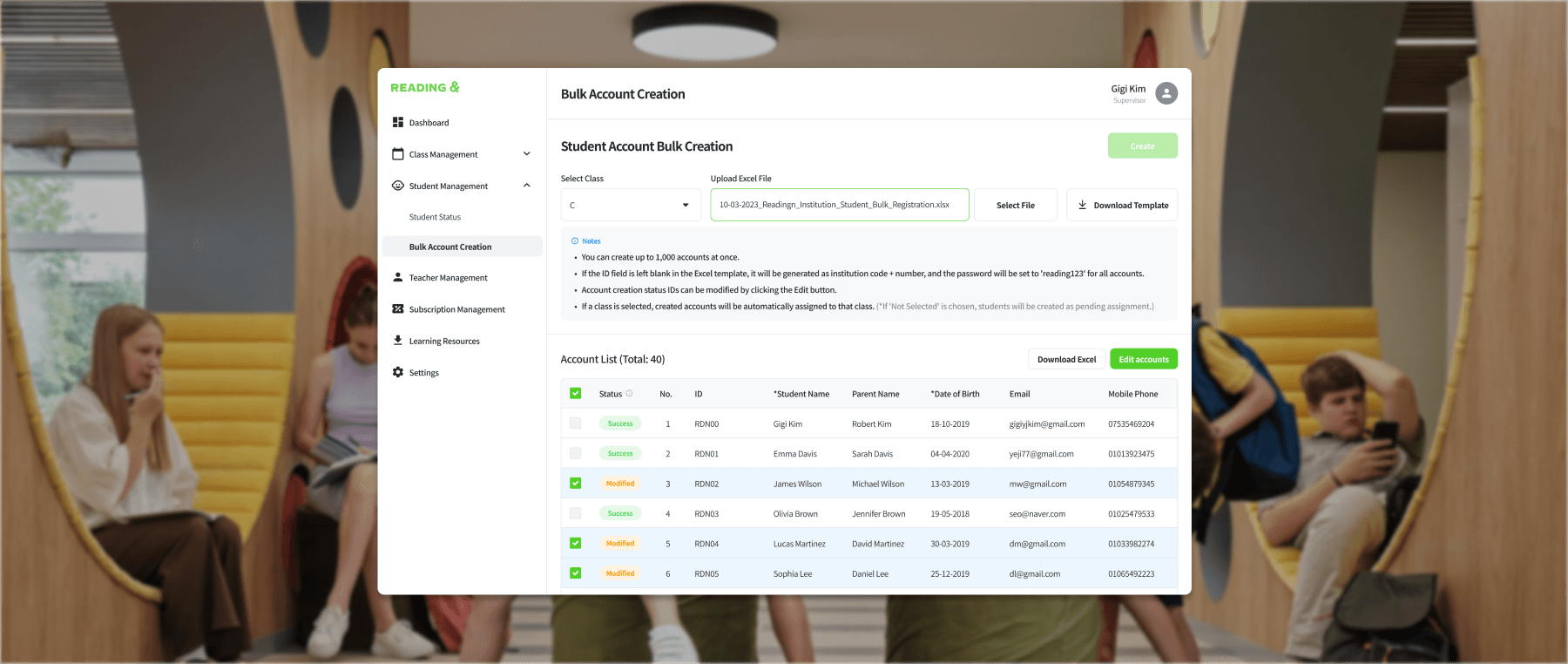Click the student name Emma Davis
1568x664 pixels.
[795, 454]
